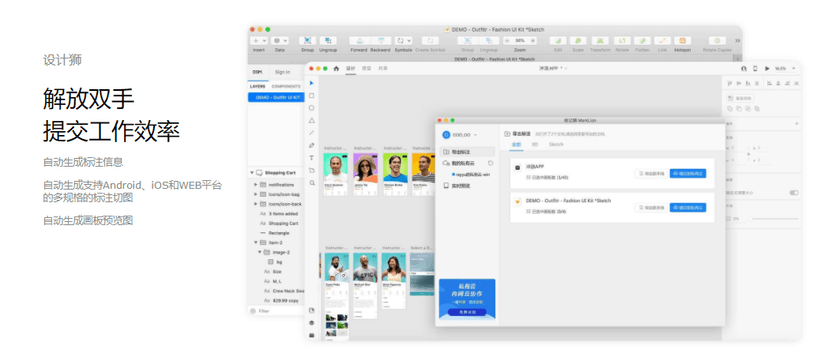Viewport: 828px width, 361px height.
Task: Click the Group icon in the Sketch toolbar
Action: (x=307, y=41)
